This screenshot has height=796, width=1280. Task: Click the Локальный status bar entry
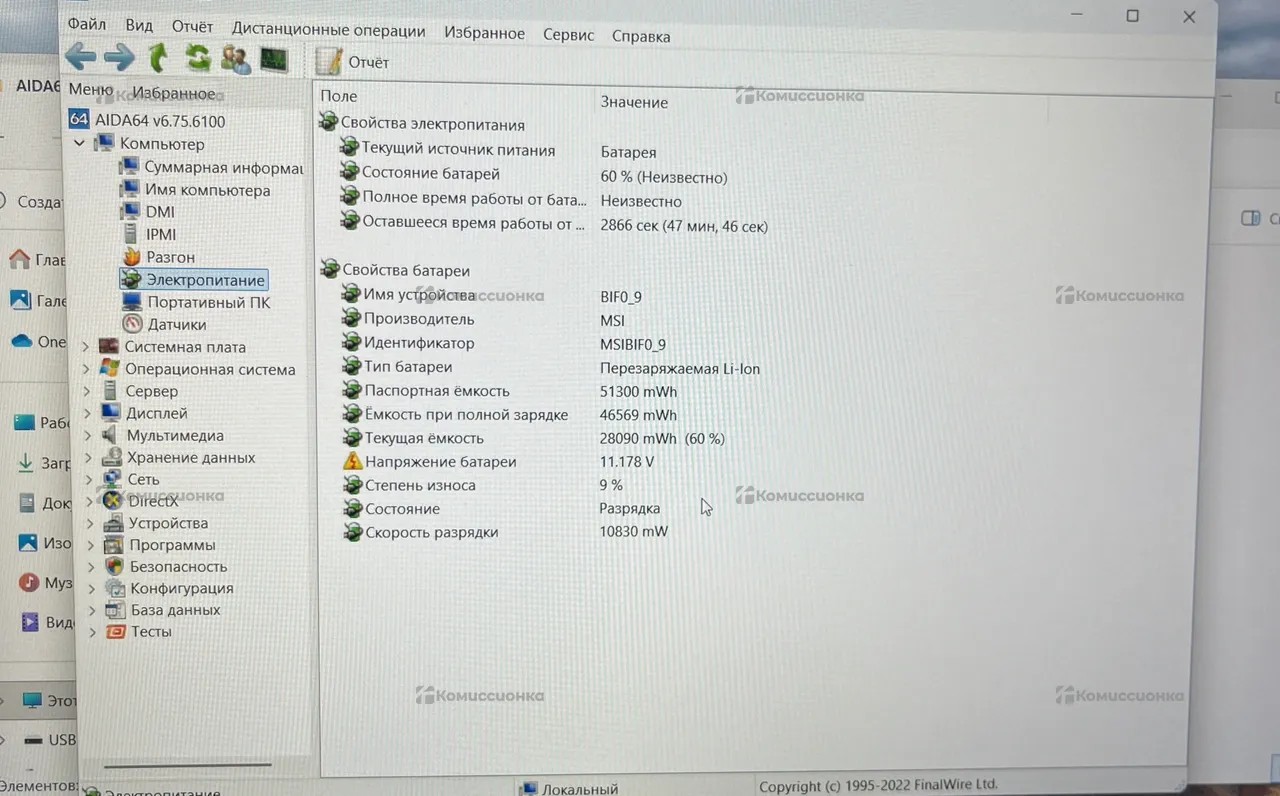(569, 788)
